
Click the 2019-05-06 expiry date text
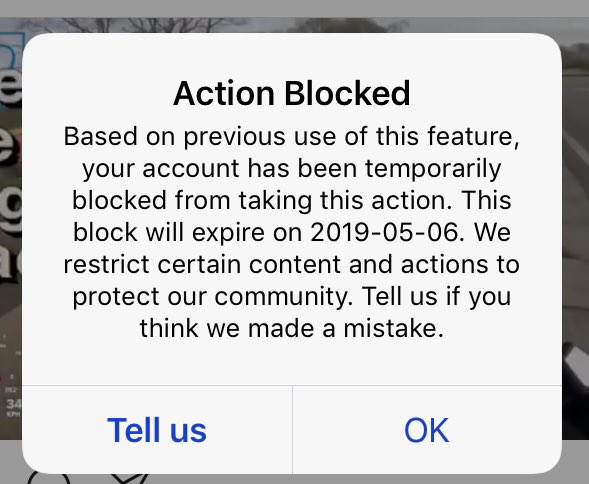coord(385,232)
